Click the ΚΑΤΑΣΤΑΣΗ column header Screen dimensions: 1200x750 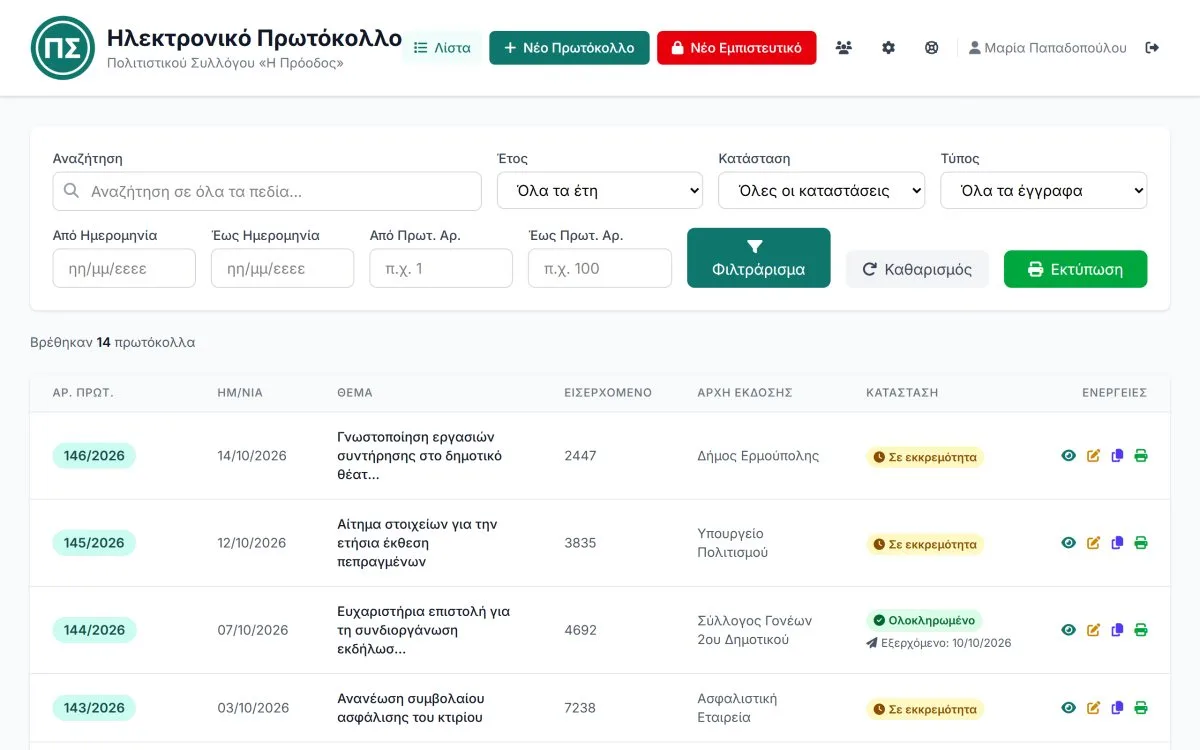click(902, 393)
